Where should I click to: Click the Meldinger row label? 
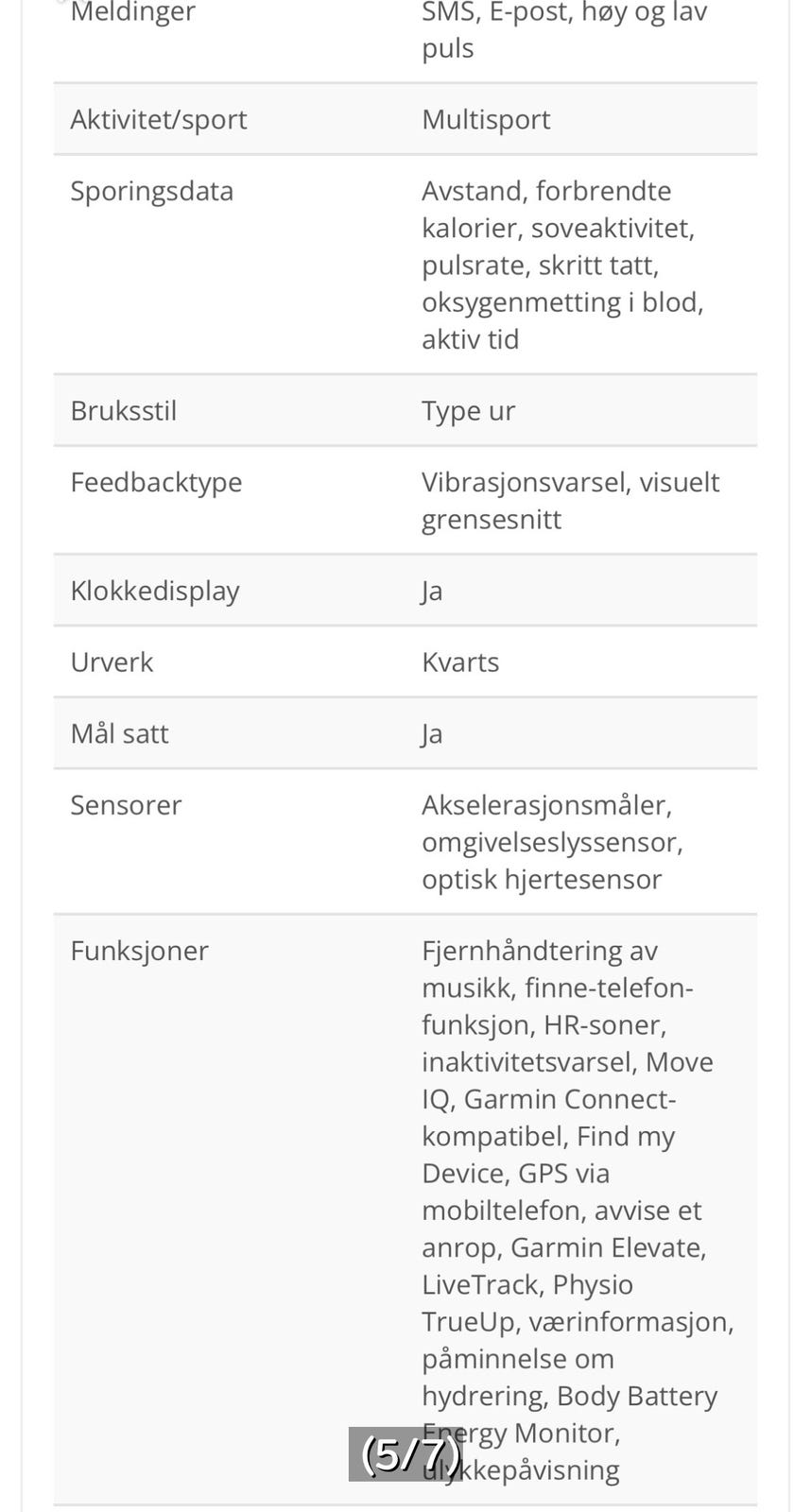tap(132, 13)
